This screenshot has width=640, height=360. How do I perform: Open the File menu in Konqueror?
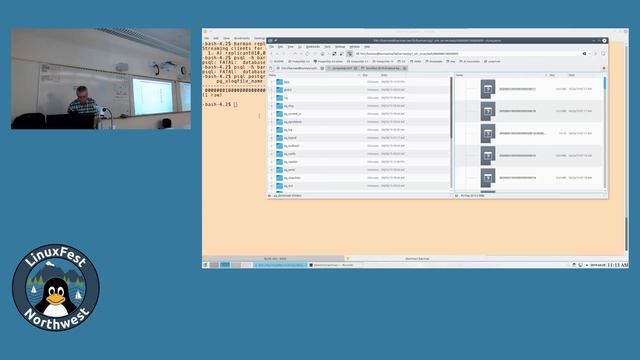point(271,47)
